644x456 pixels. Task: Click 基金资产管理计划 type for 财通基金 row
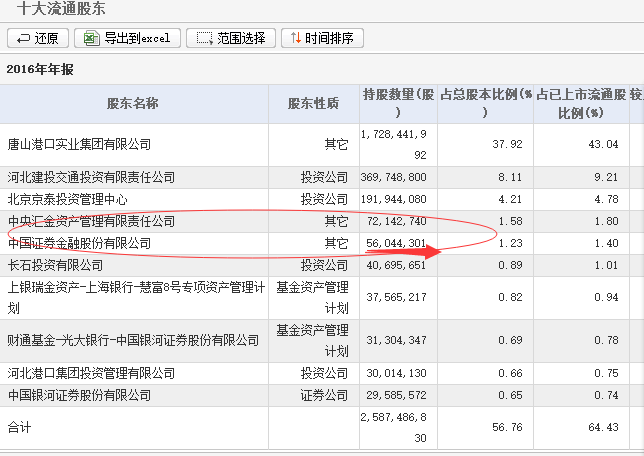313,341
